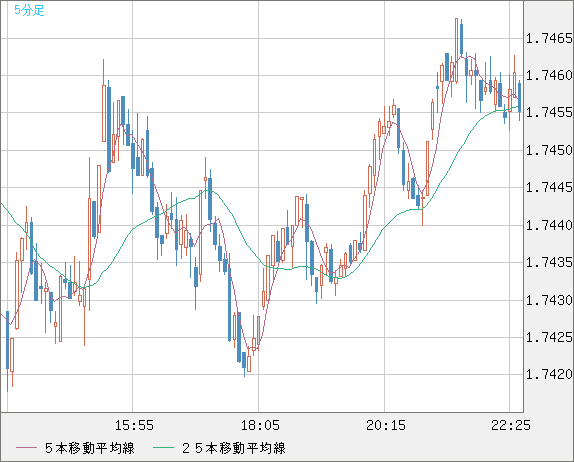The image size is (574, 462).
Task: Click the 1.7430 price axis label
Action: pyautogui.click(x=549, y=300)
